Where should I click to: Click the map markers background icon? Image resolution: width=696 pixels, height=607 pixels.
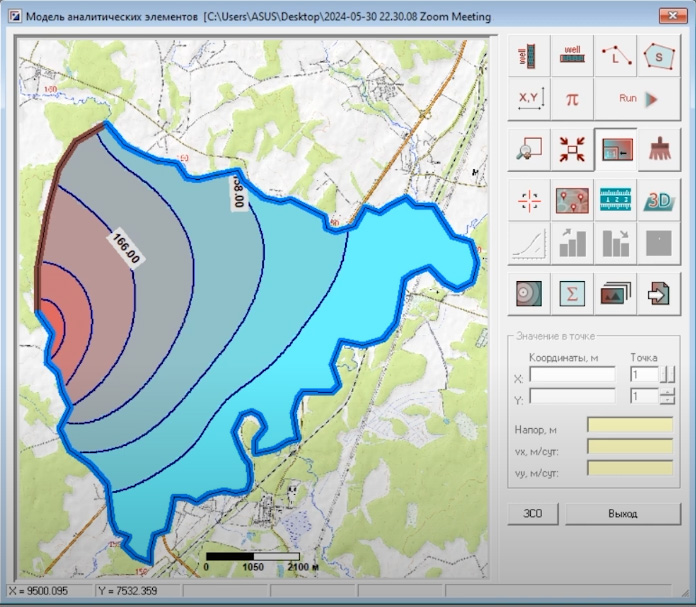572,200
